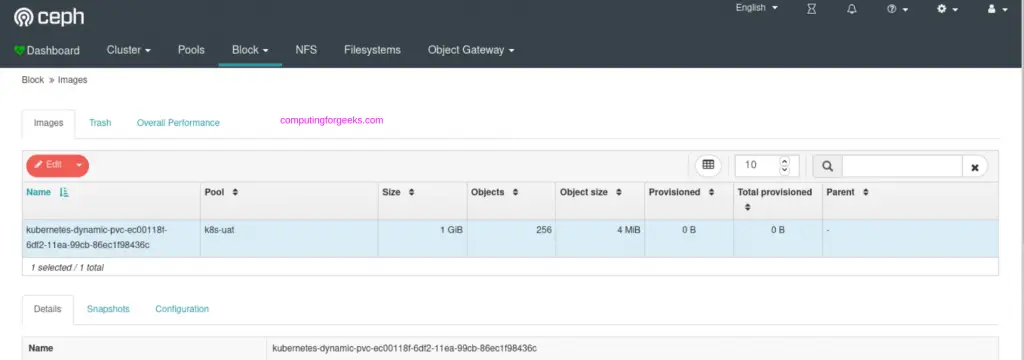Open the settings gear menu
The image size is (1024, 360).
(948, 9)
